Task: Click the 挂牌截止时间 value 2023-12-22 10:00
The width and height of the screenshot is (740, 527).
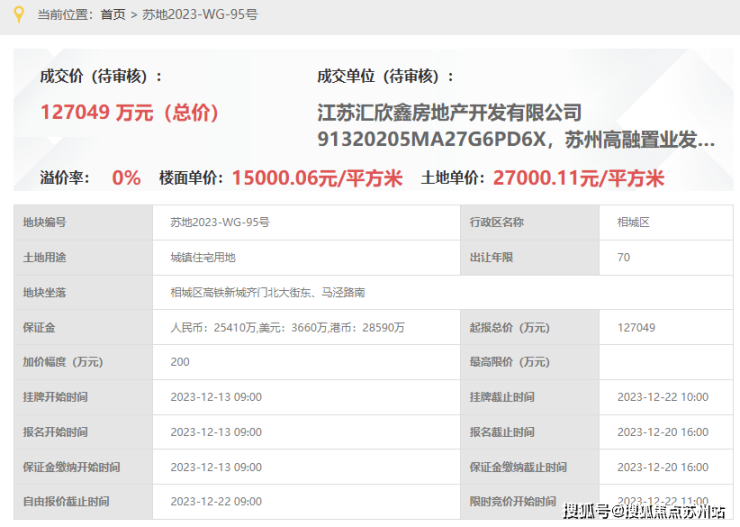Action: [x=663, y=397]
